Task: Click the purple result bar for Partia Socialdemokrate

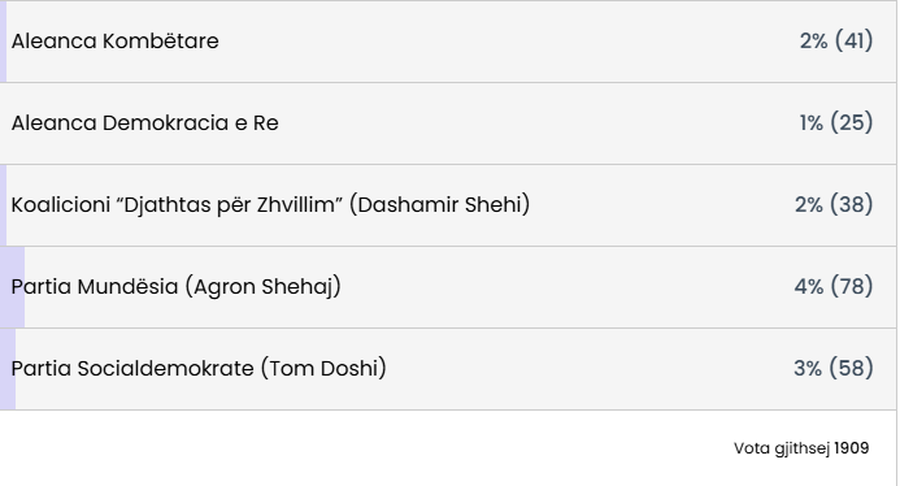Action: (7, 369)
